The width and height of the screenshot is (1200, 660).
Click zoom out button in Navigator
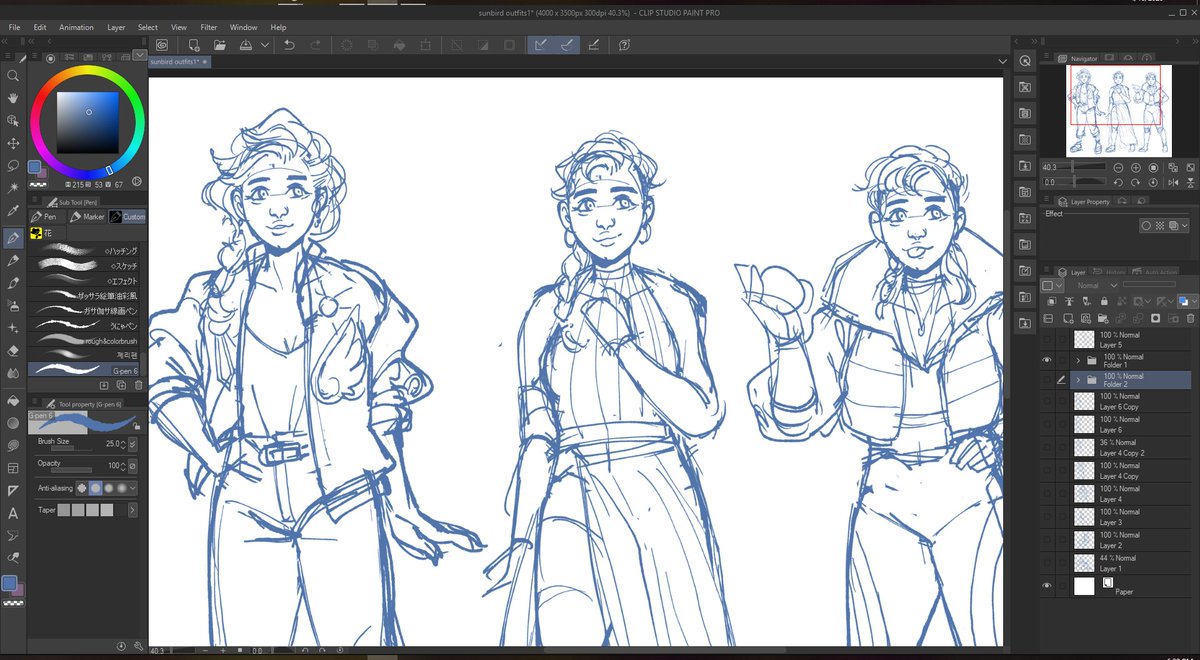point(1118,168)
